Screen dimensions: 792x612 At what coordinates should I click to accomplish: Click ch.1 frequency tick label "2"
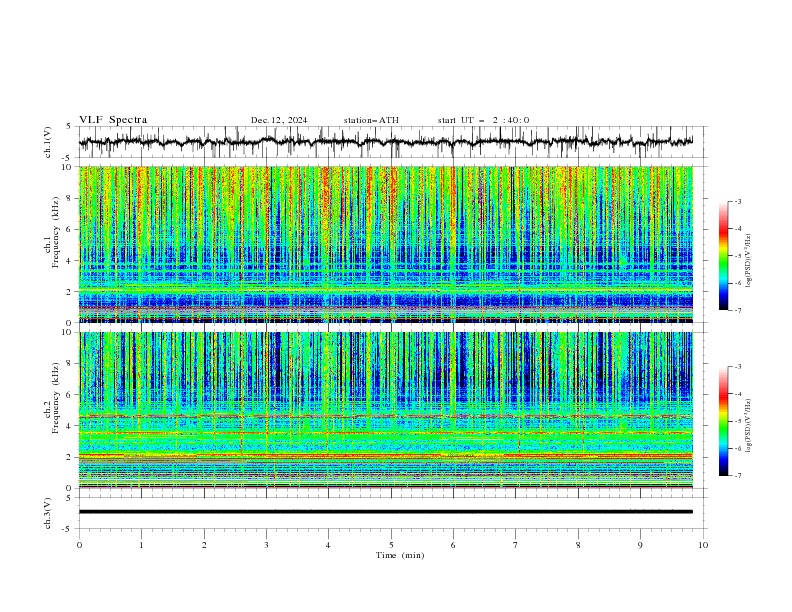71,292
